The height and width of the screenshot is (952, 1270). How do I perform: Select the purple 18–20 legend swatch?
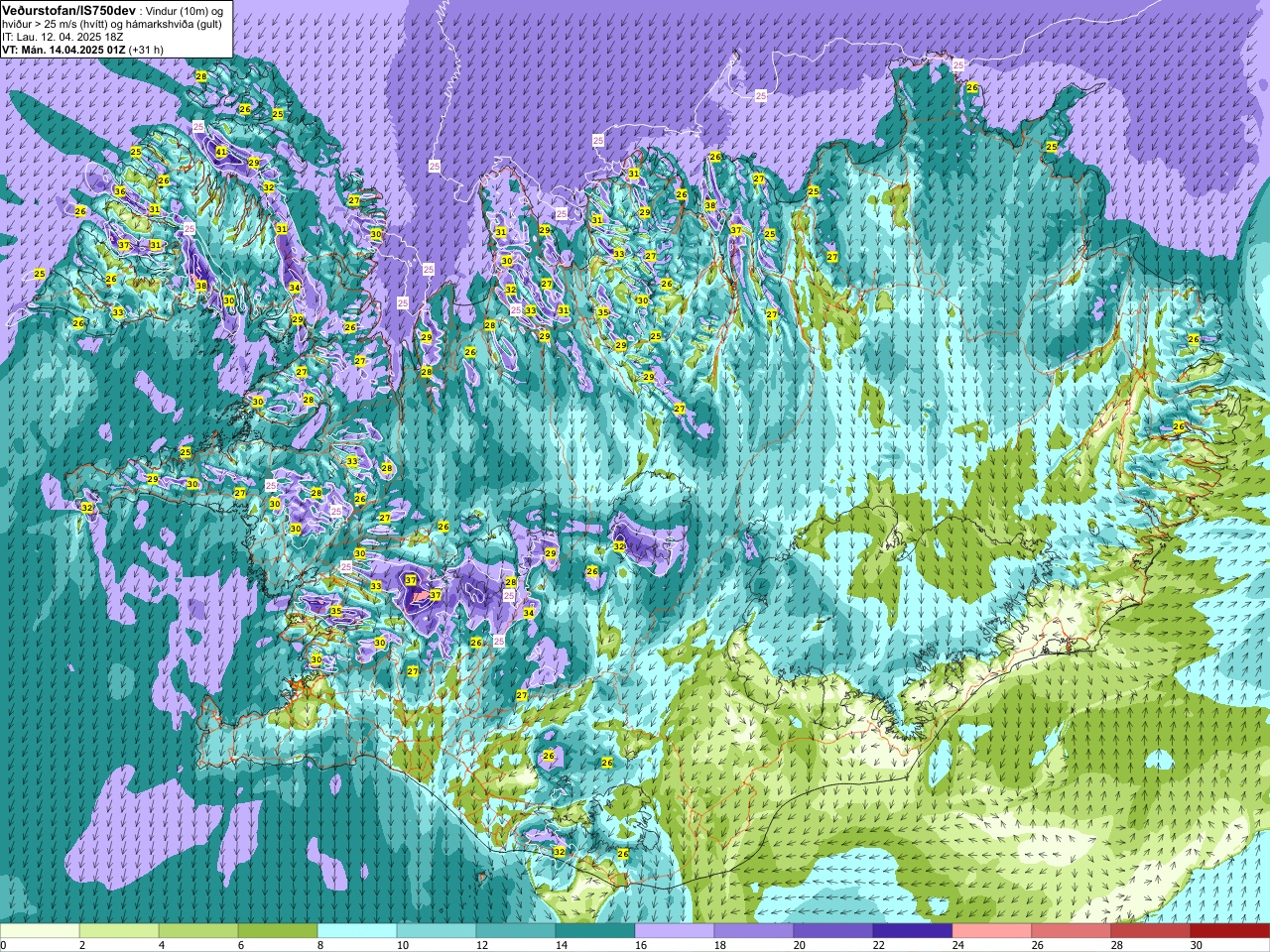754,931
